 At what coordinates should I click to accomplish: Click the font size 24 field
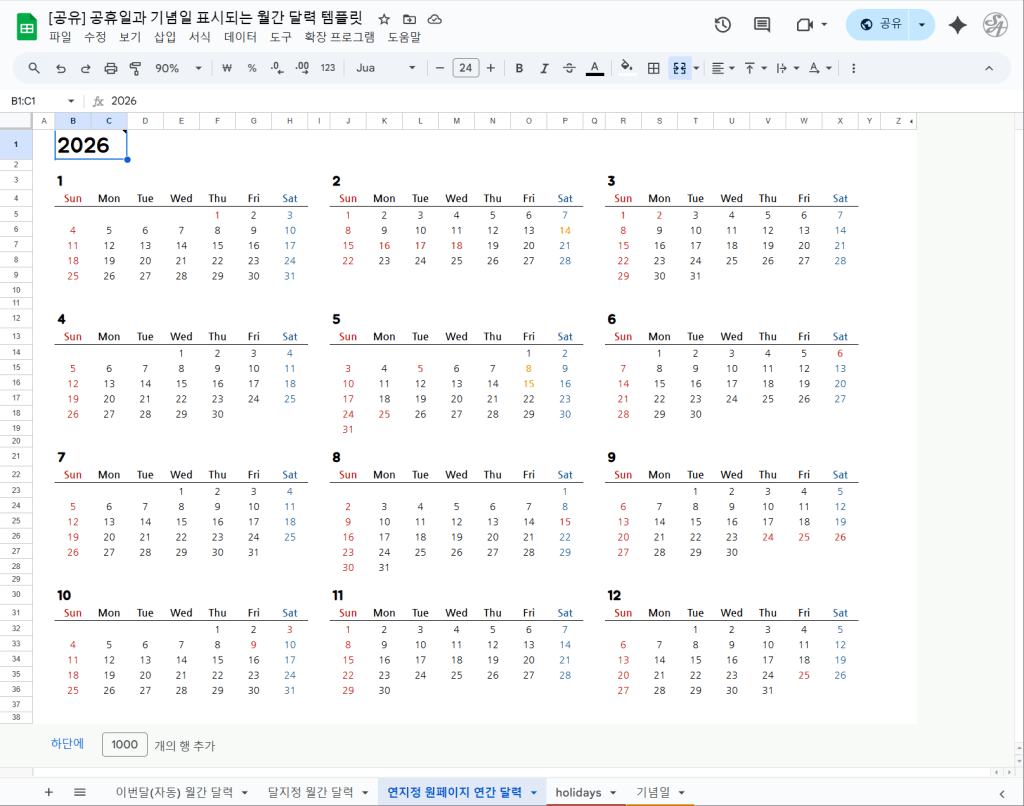point(465,68)
